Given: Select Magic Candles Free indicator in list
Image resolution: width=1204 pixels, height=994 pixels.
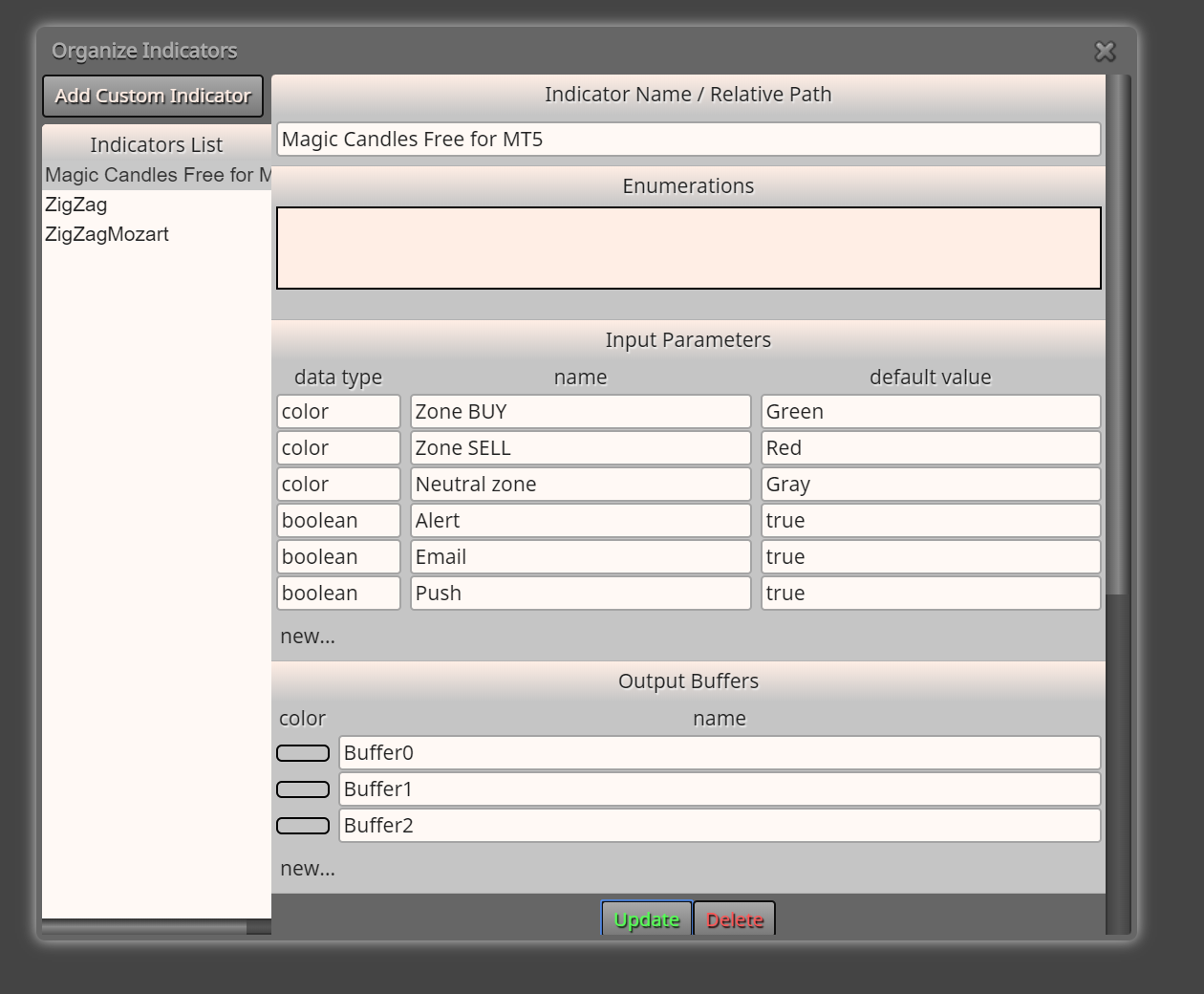Looking at the screenshot, I should 157,175.
